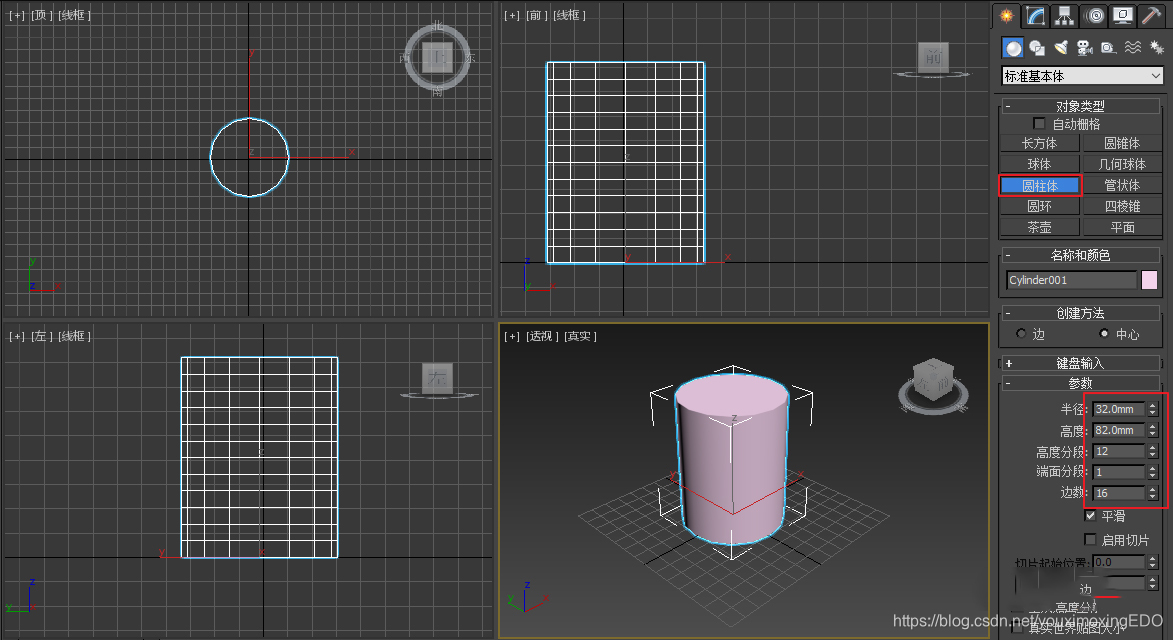The height and width of the screenshot is (640, 1173).
Task: Open the Display panel tab
Action: [1123, 16]
